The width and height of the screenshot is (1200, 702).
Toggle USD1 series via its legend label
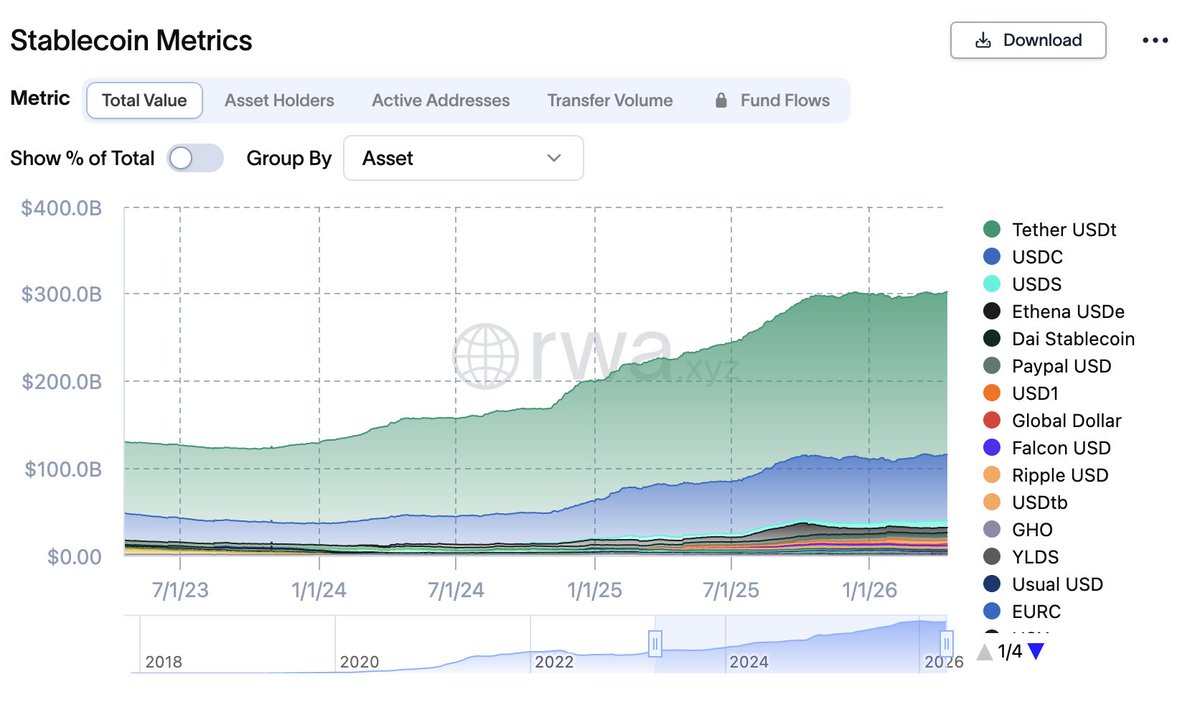pyautogui.click(x=1035, y=393)
